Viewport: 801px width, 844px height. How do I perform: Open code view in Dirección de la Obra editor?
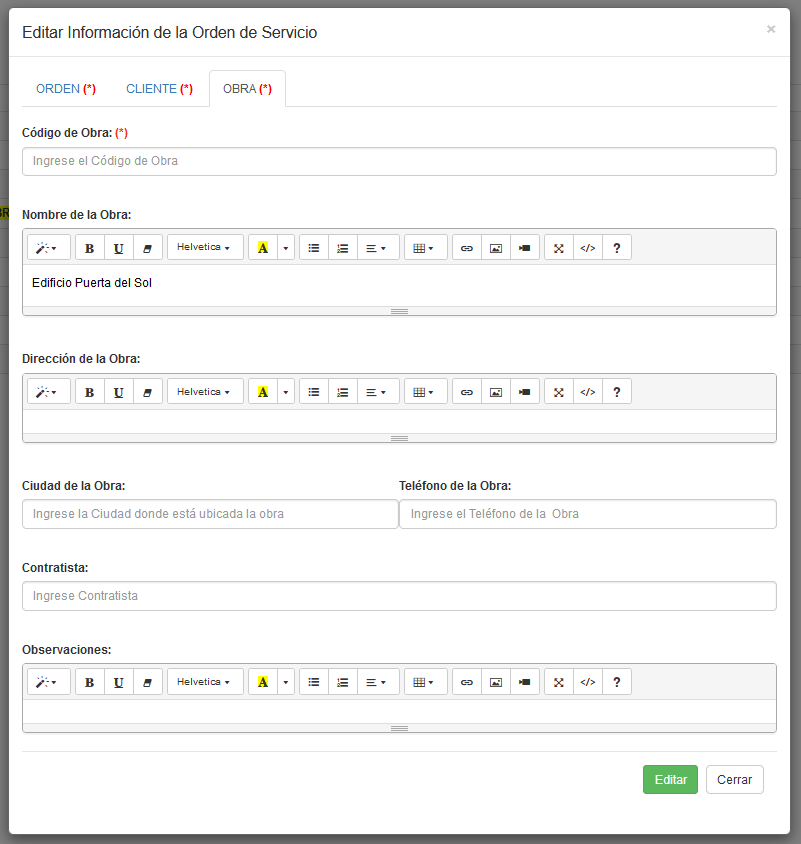[x=588, y=392]
